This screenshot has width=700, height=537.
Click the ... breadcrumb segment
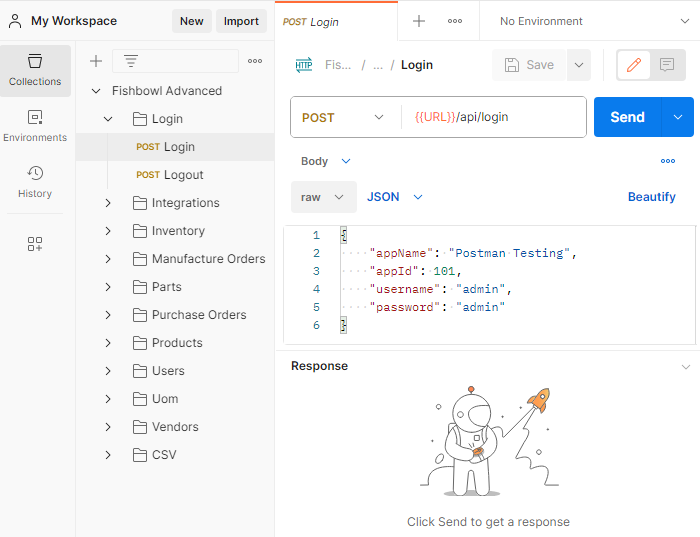[378, 66]
